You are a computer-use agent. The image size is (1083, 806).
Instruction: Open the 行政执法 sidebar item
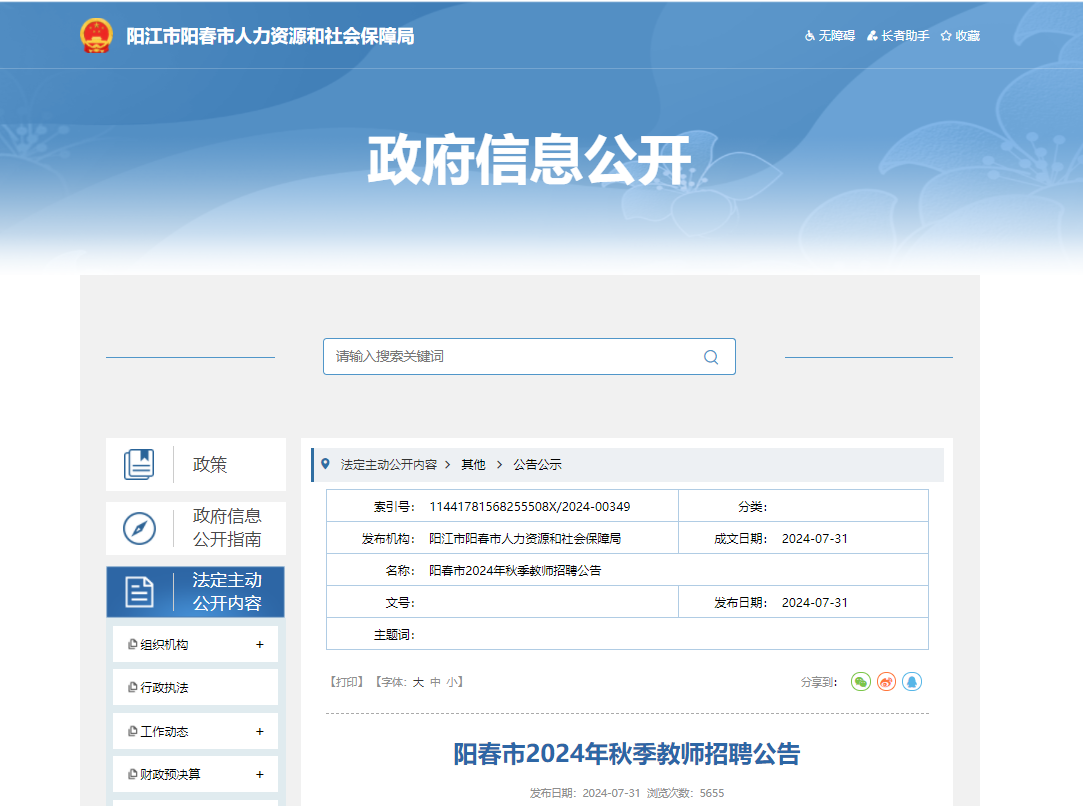(165, 688)
